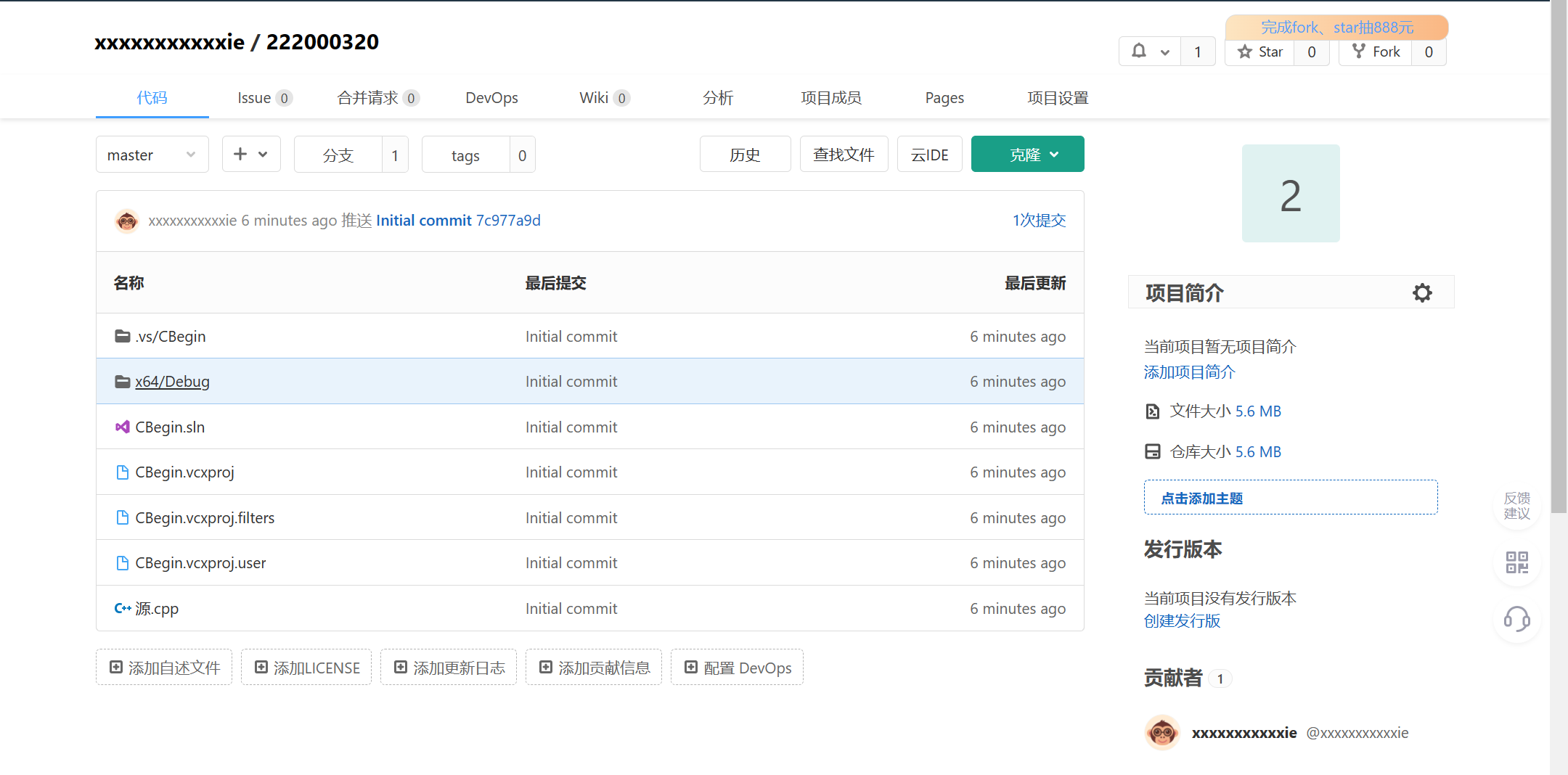Click the 历史 history button
The height and width of the screenshot is (775, 1568).
click(745, 155)
